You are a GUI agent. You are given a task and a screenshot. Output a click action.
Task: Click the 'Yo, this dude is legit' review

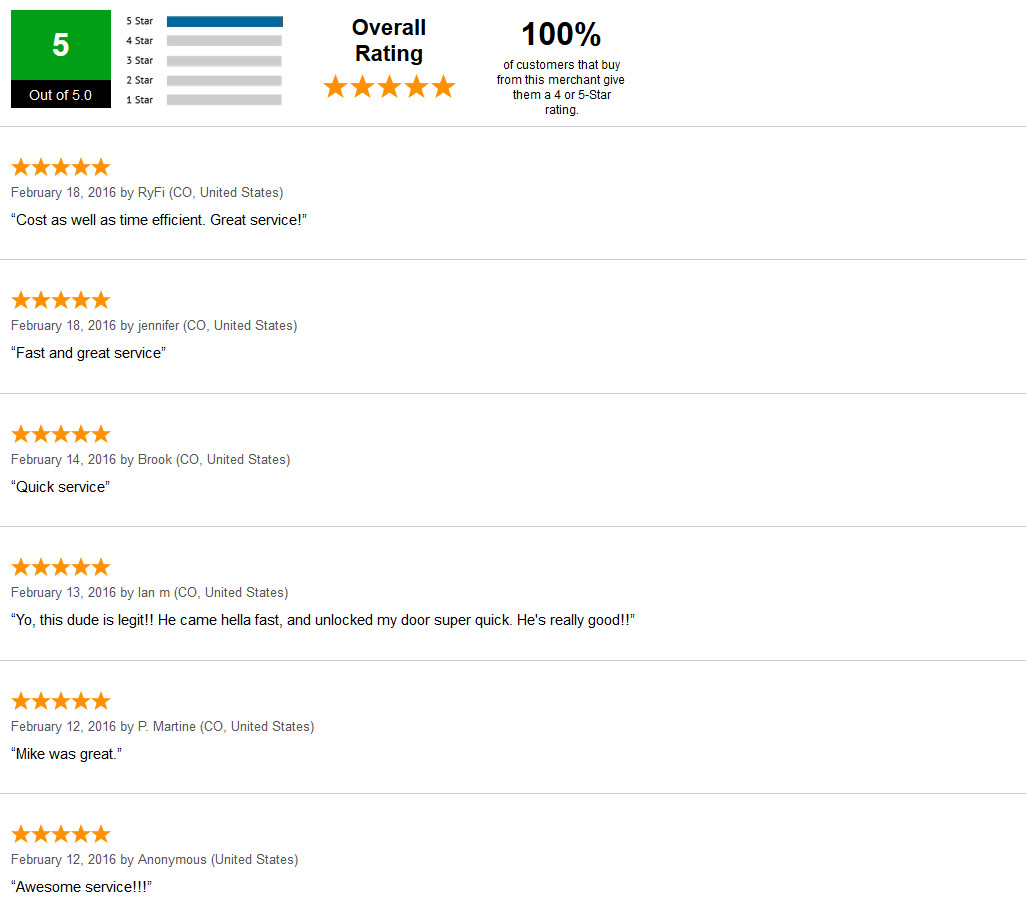tap(323, 620)
